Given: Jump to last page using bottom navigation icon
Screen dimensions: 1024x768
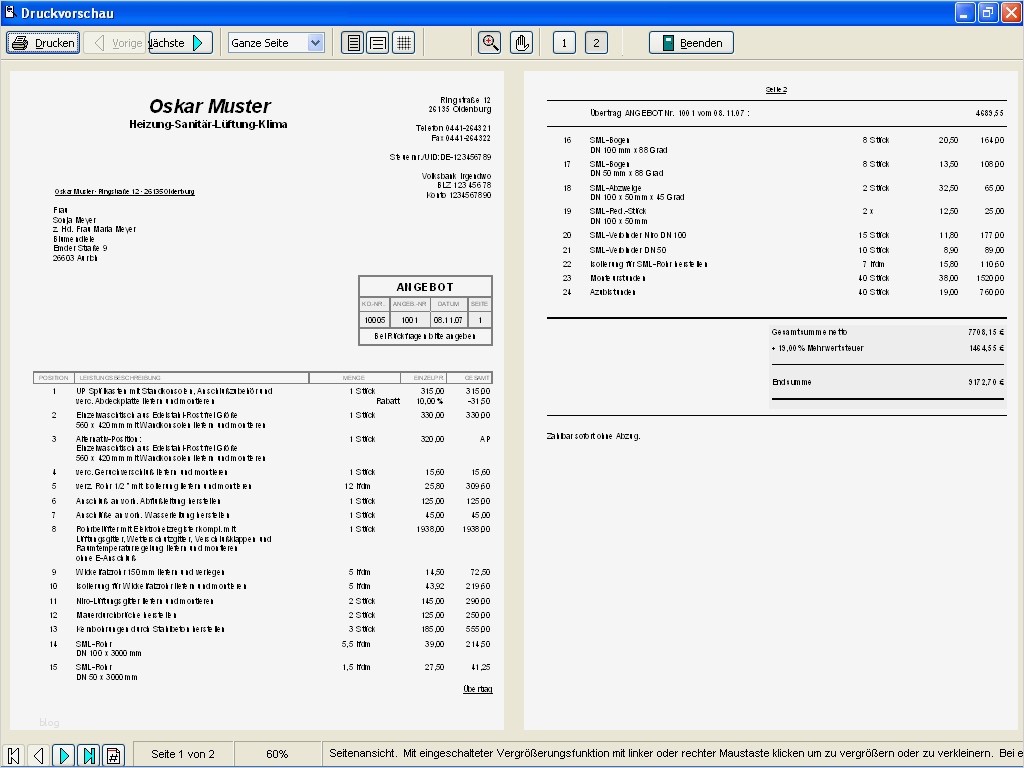Looking at the screenshot, I should [90, 755].
